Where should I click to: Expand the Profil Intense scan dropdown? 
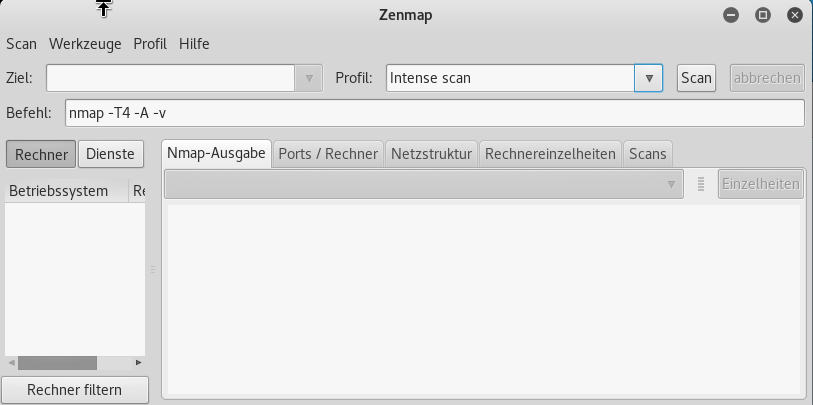(649, 78)
